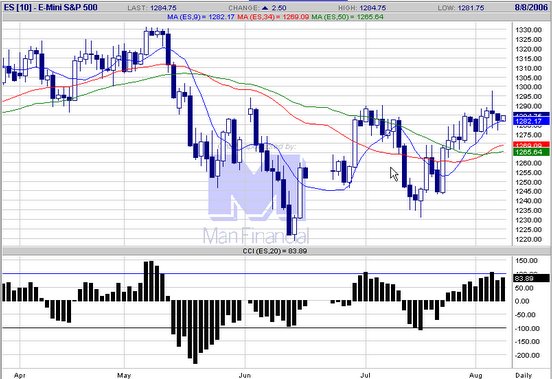The height and width of the screenshot is (379, 552).
Task: Click the Apr label on time axis
Action: coord(20,375)
